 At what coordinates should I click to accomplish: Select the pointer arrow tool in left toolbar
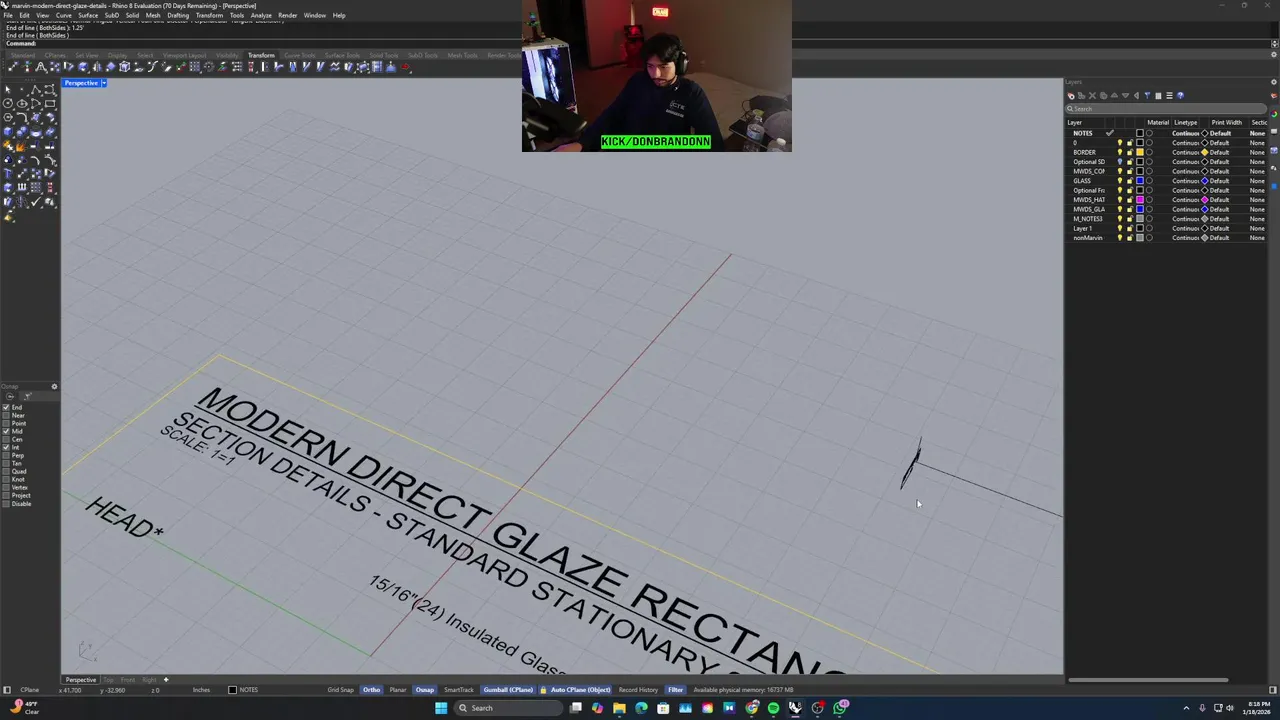pyautogui.click(x=8, y=90)
